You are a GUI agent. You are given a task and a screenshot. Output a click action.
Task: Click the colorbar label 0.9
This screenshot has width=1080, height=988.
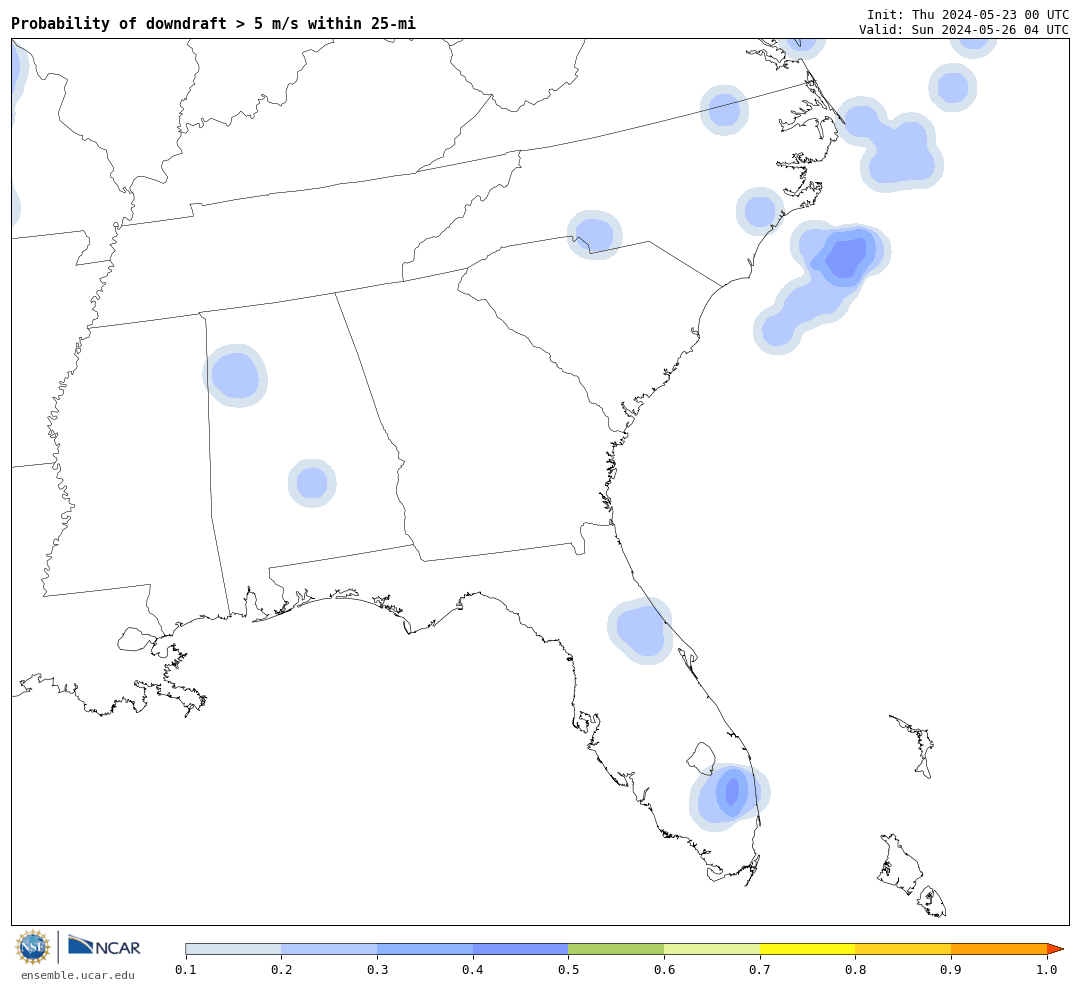951,970
